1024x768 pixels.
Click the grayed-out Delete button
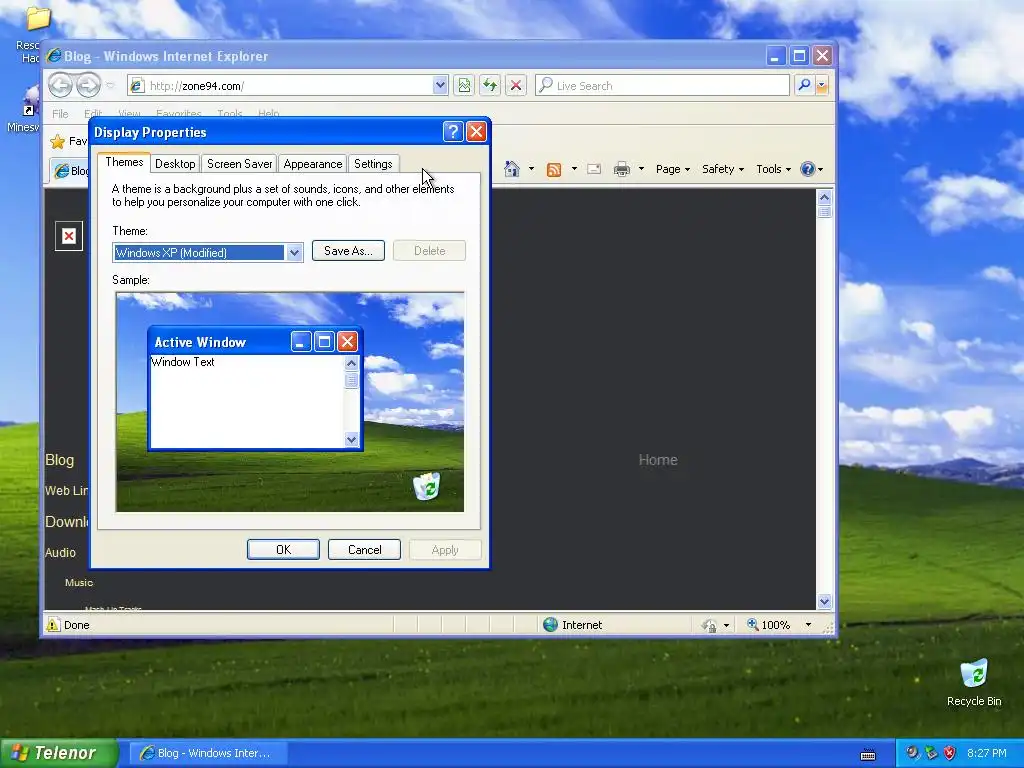(x=429, y=251)
